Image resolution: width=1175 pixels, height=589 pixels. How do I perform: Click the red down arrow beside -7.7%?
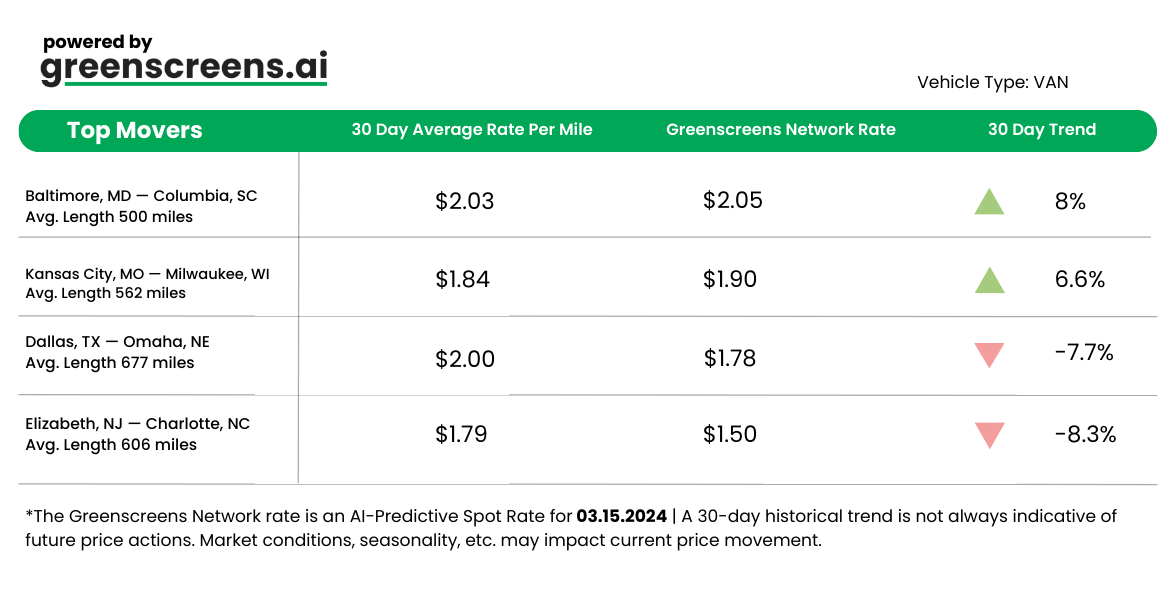point(989,354)
